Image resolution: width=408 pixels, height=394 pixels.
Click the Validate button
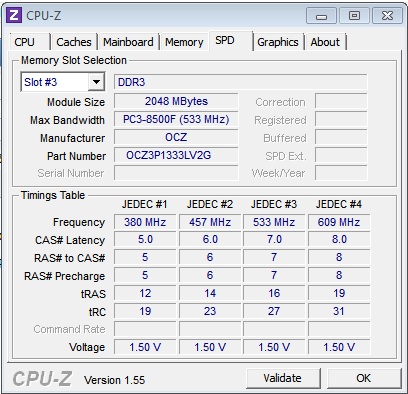coord(283,378)
